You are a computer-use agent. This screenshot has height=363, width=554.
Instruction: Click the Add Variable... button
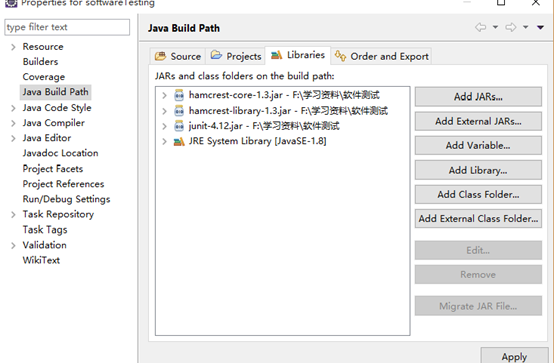478,145
